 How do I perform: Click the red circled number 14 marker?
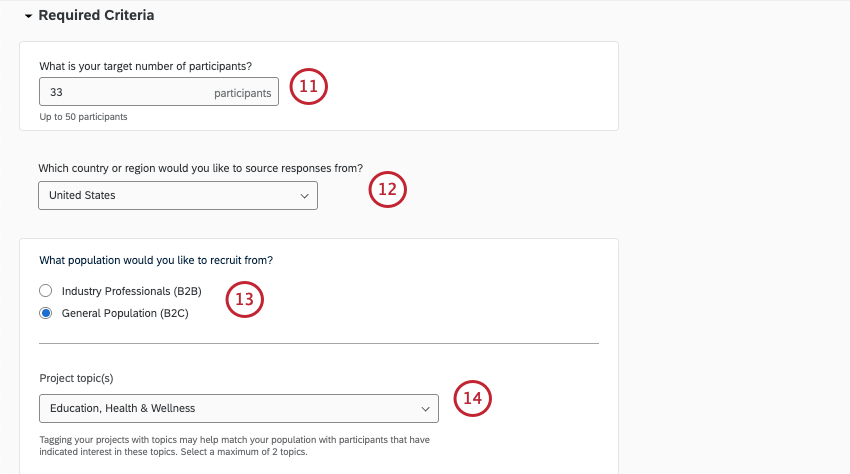(x=473, y=399)
